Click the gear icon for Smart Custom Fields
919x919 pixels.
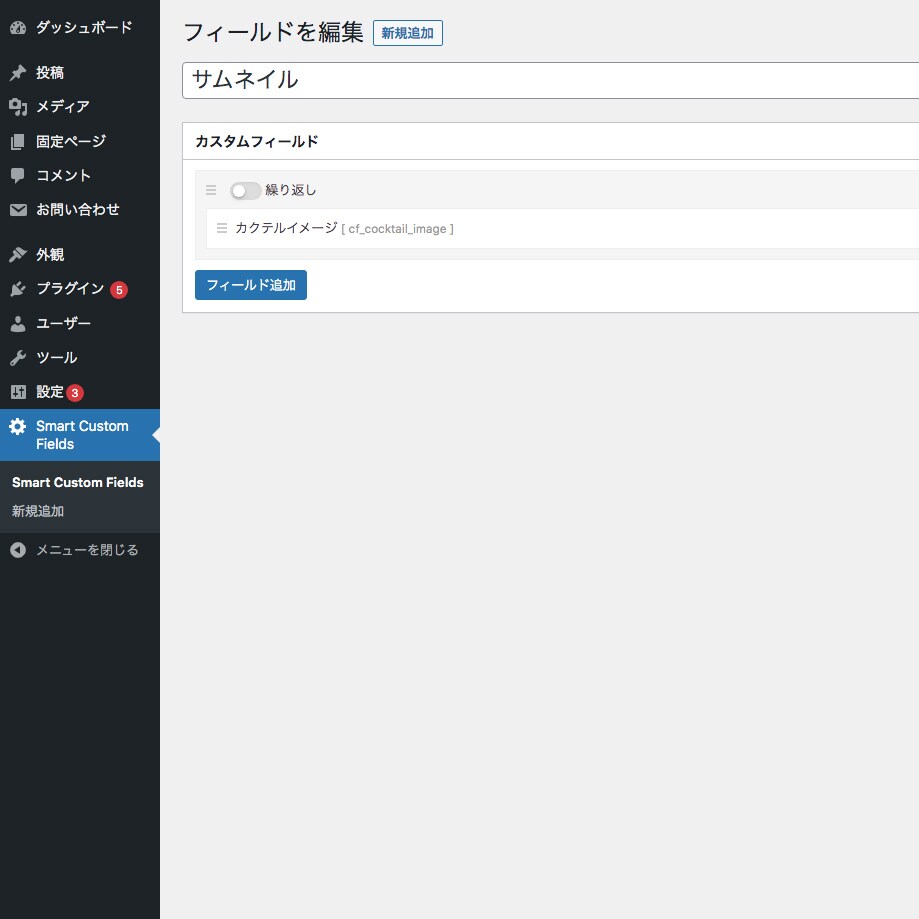pos(18,427)
